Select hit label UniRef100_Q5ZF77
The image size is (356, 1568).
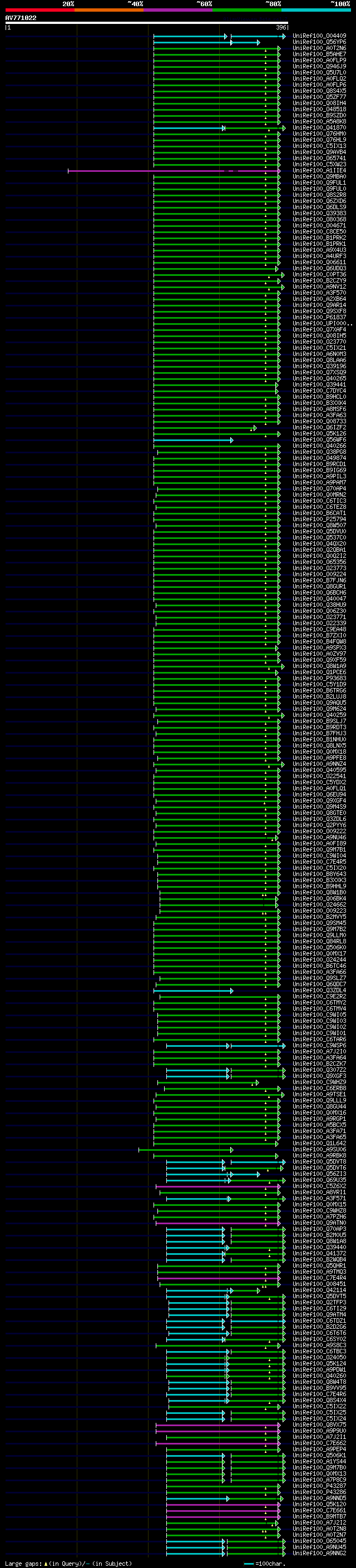[319, 97]
